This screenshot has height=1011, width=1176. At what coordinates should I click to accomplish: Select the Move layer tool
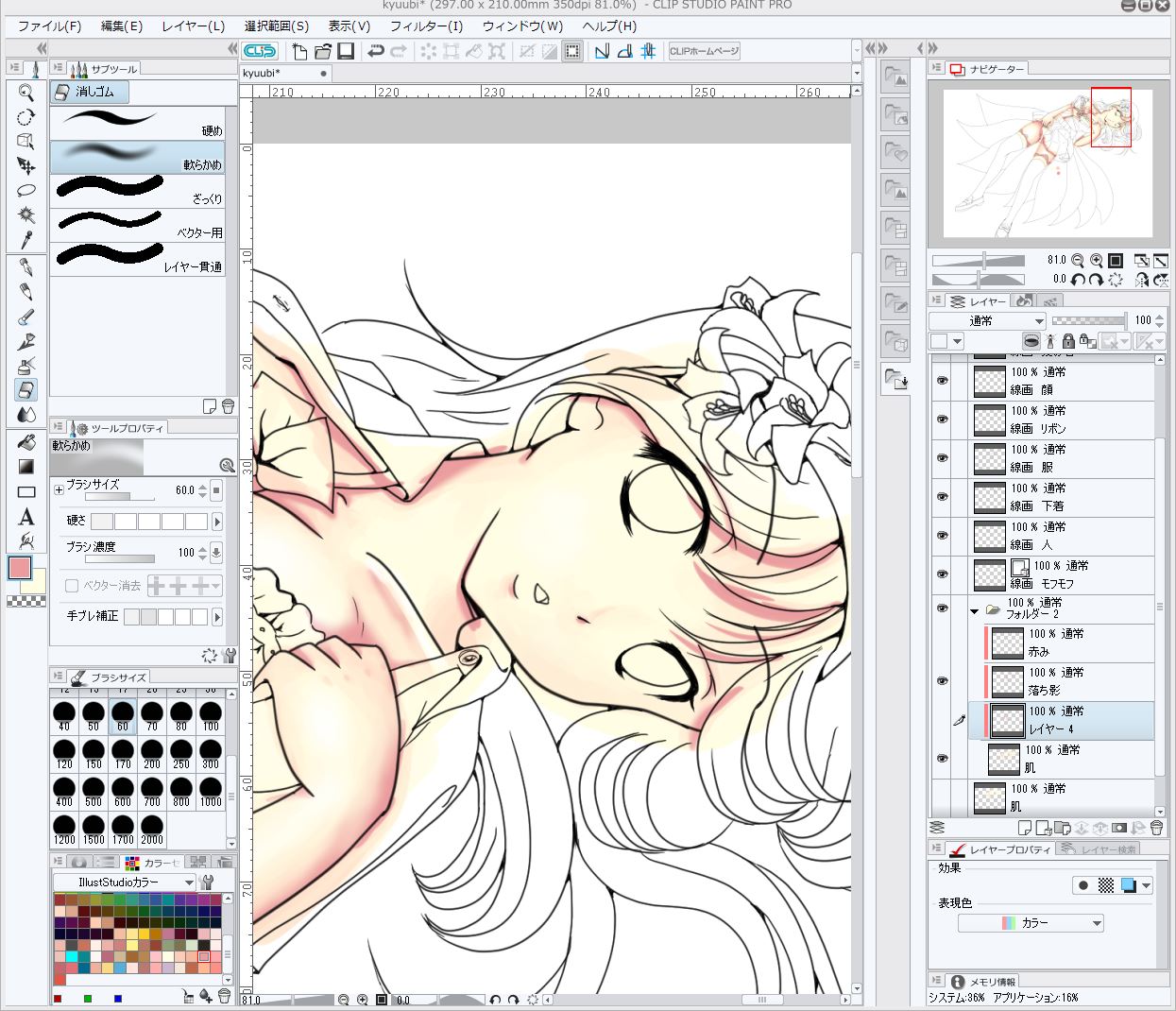tap(26, 165)
